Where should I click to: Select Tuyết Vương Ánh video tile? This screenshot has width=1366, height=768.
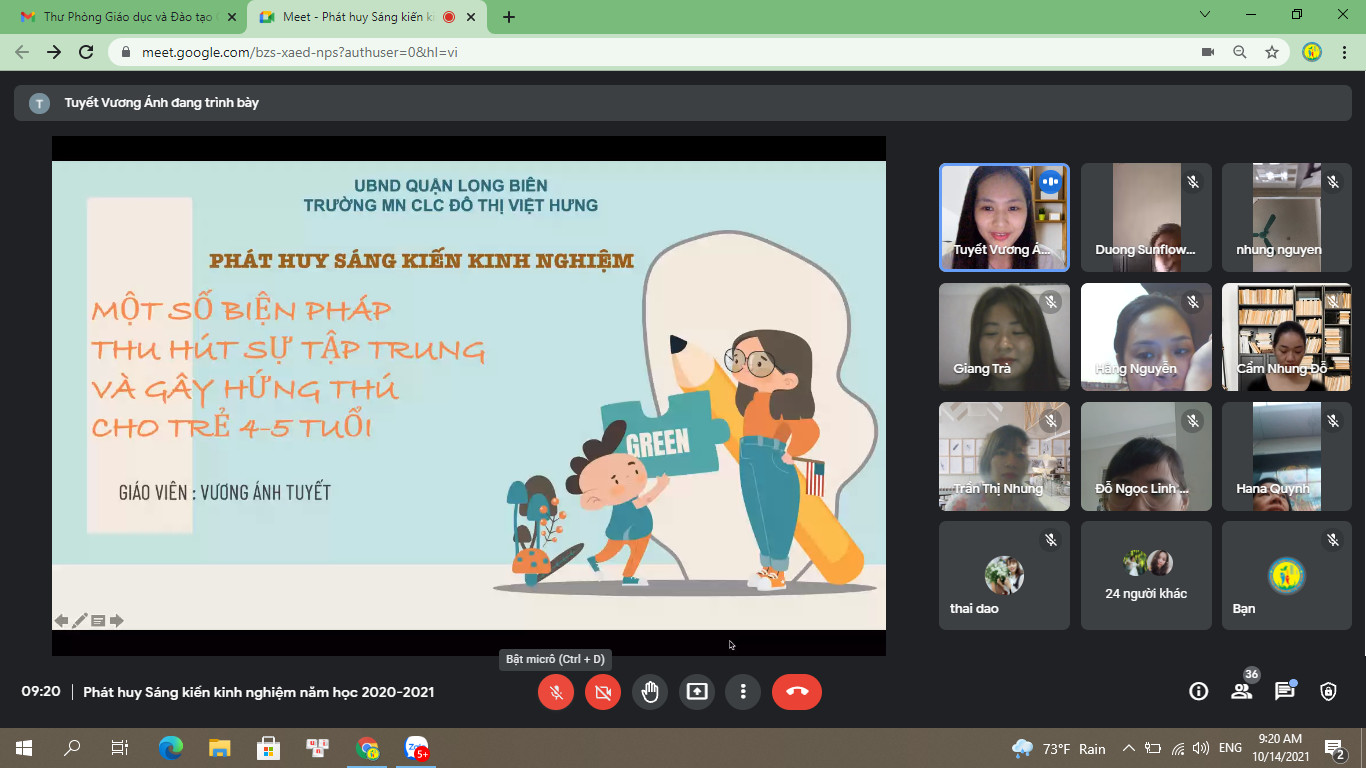1004,218
